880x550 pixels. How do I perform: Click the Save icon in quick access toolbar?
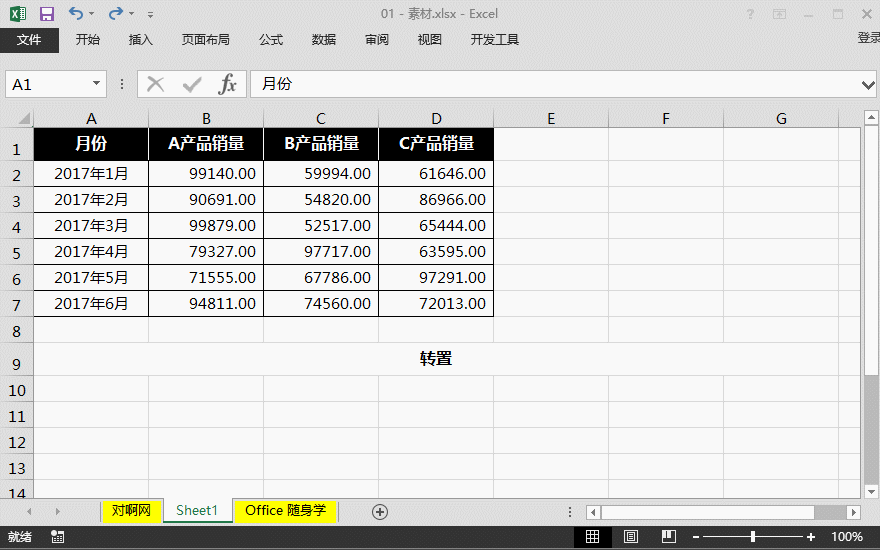point(46,14)
